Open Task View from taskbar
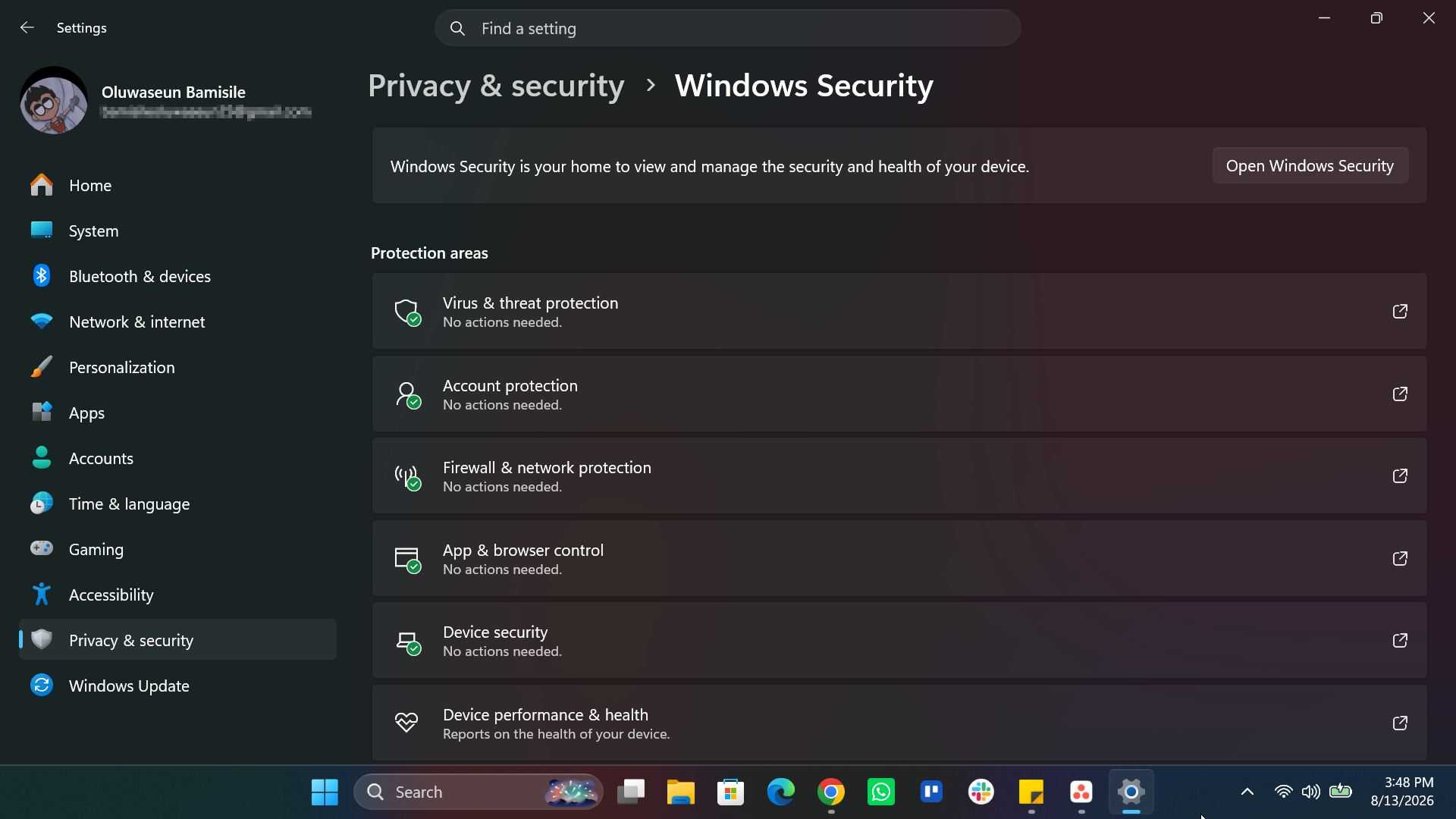This screenshot has width=1456, height=819. point(630,792)
